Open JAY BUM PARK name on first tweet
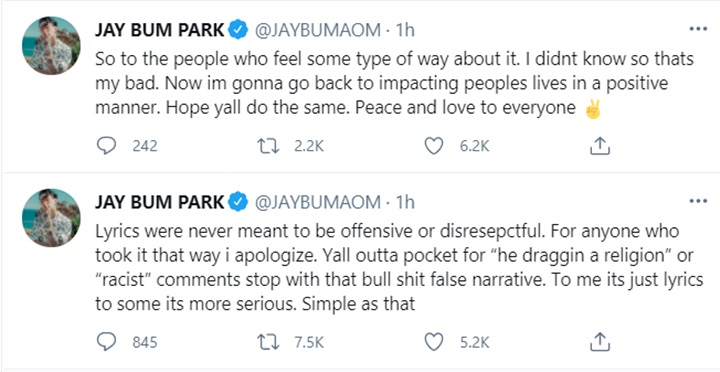The height and width of the screenshot is (372, 720). pos(160,30)
